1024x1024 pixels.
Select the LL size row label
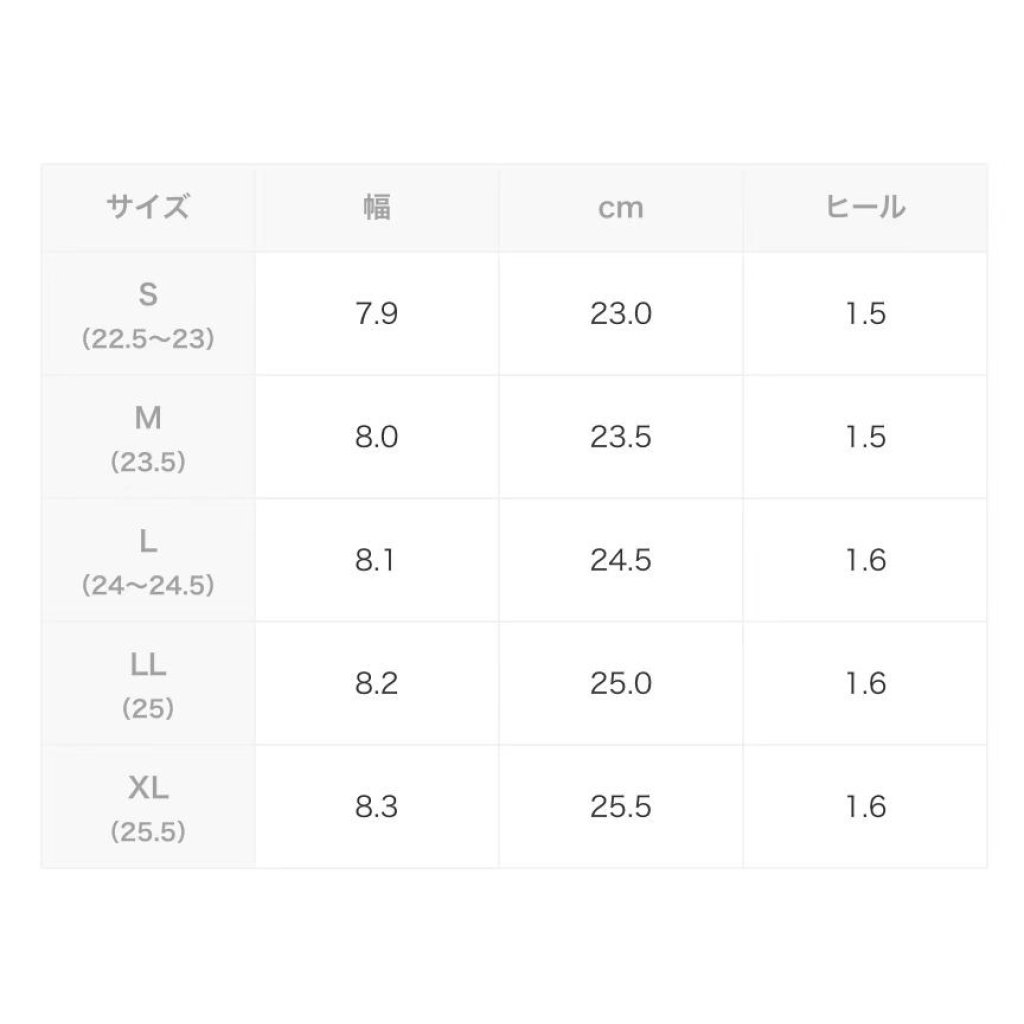click(148, 683)
